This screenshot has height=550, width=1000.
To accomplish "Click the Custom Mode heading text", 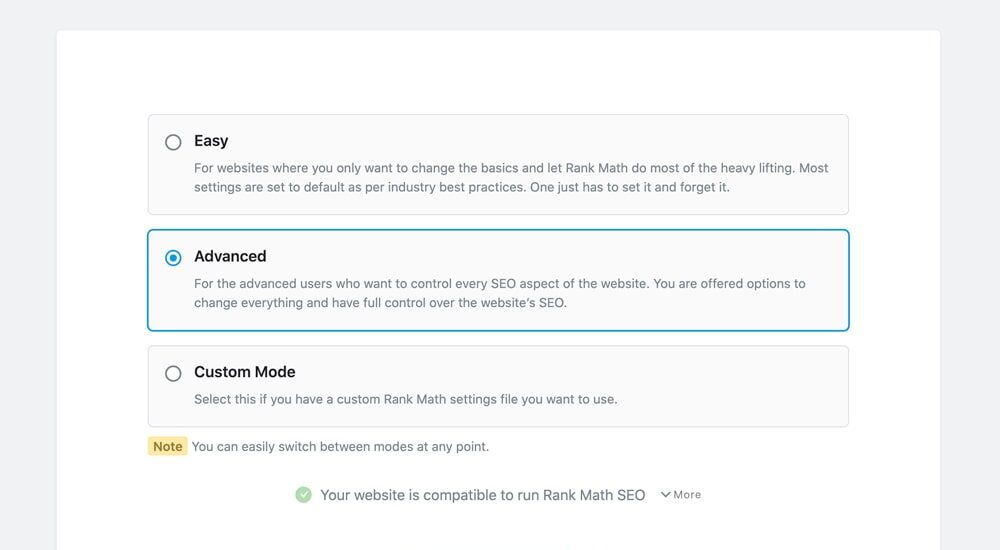I will click(245, 371).
